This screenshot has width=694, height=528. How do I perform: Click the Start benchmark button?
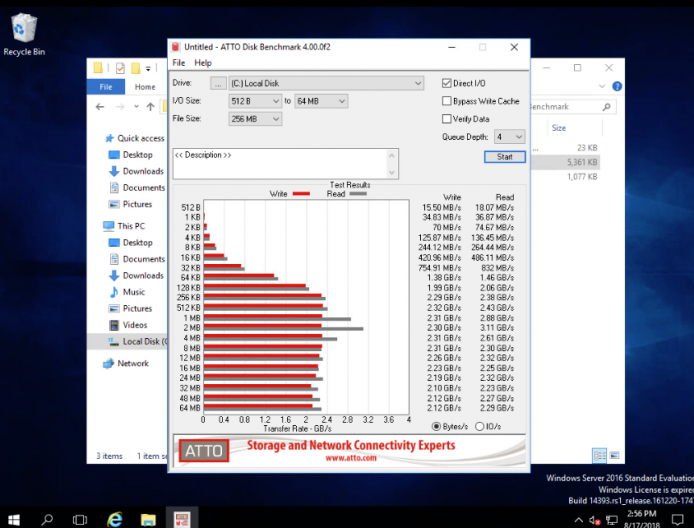click(505, 157)
